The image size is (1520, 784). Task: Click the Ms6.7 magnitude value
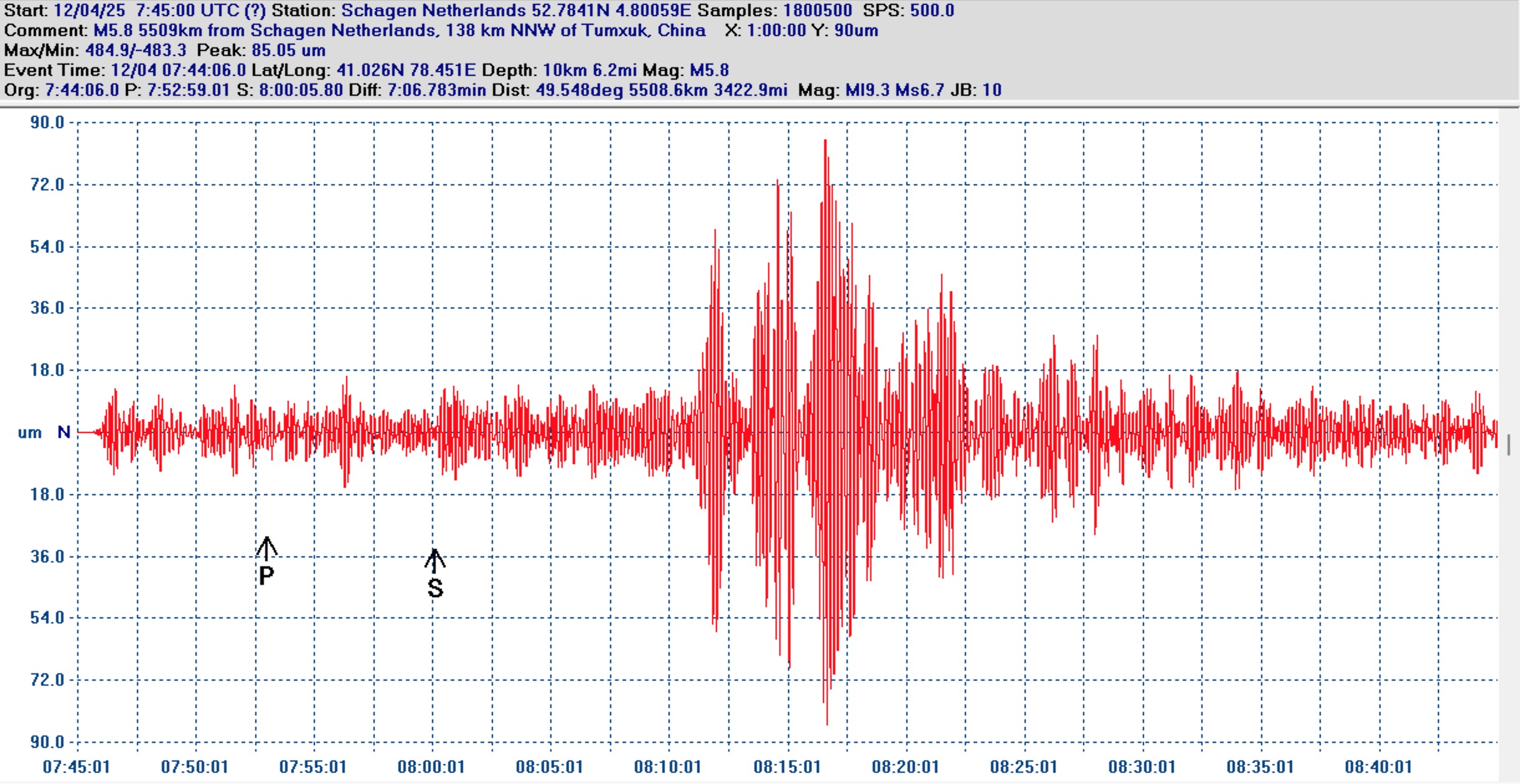click(919, 90)
